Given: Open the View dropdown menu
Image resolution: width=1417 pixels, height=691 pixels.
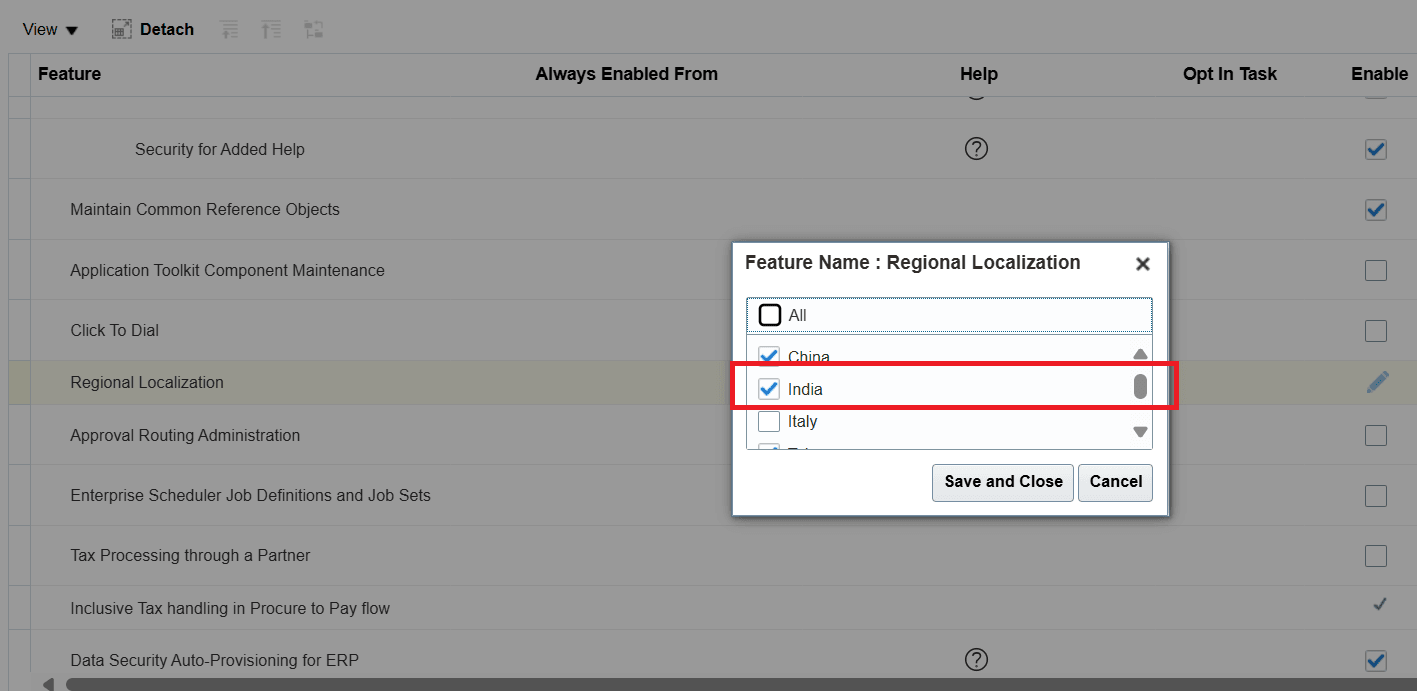Looking at the screenshot, I should pyautogui.click(x=47, y=29).
